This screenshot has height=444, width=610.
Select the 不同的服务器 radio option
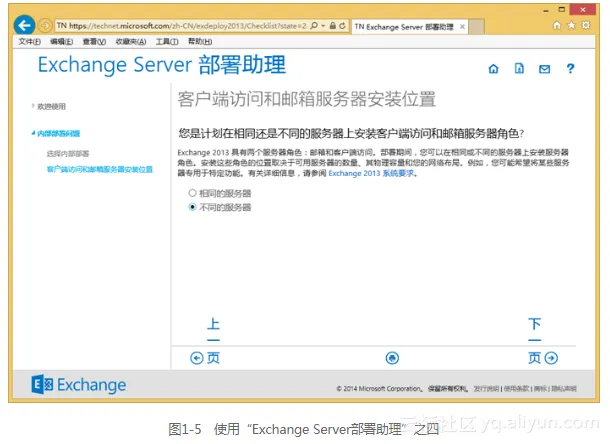tap(193, 207)
